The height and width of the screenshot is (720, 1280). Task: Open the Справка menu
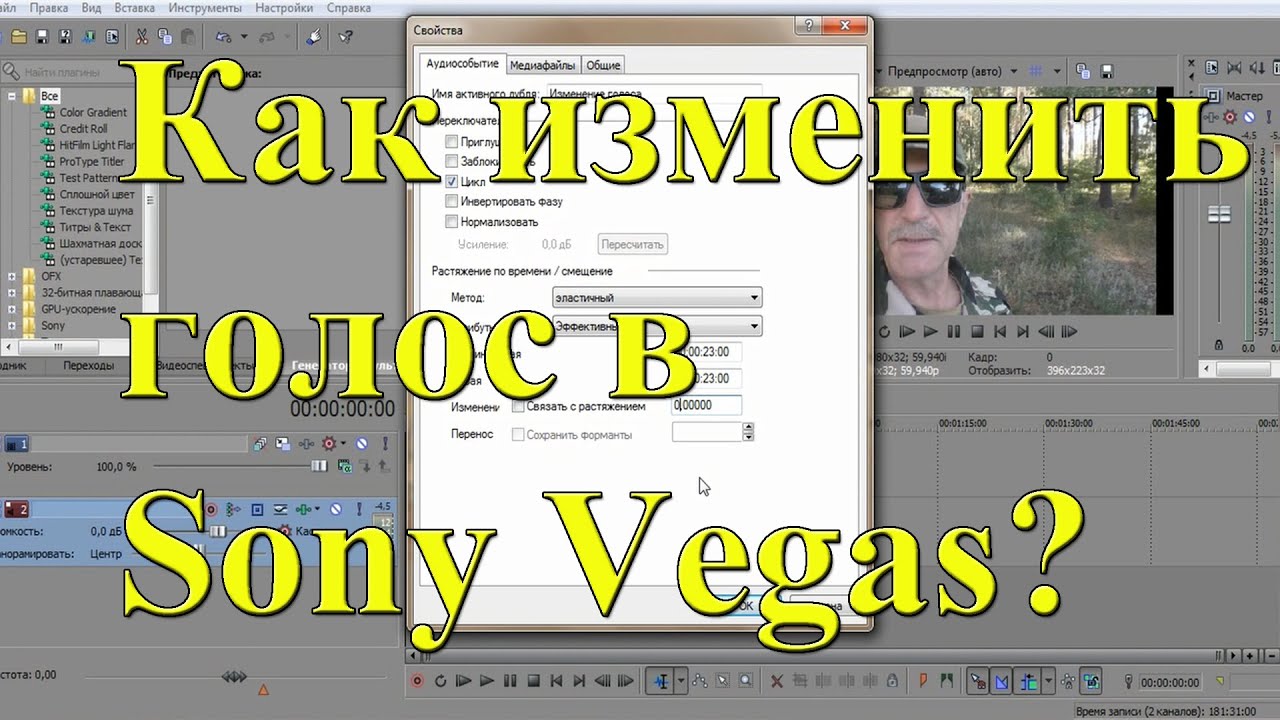click(x=349, y=8)
